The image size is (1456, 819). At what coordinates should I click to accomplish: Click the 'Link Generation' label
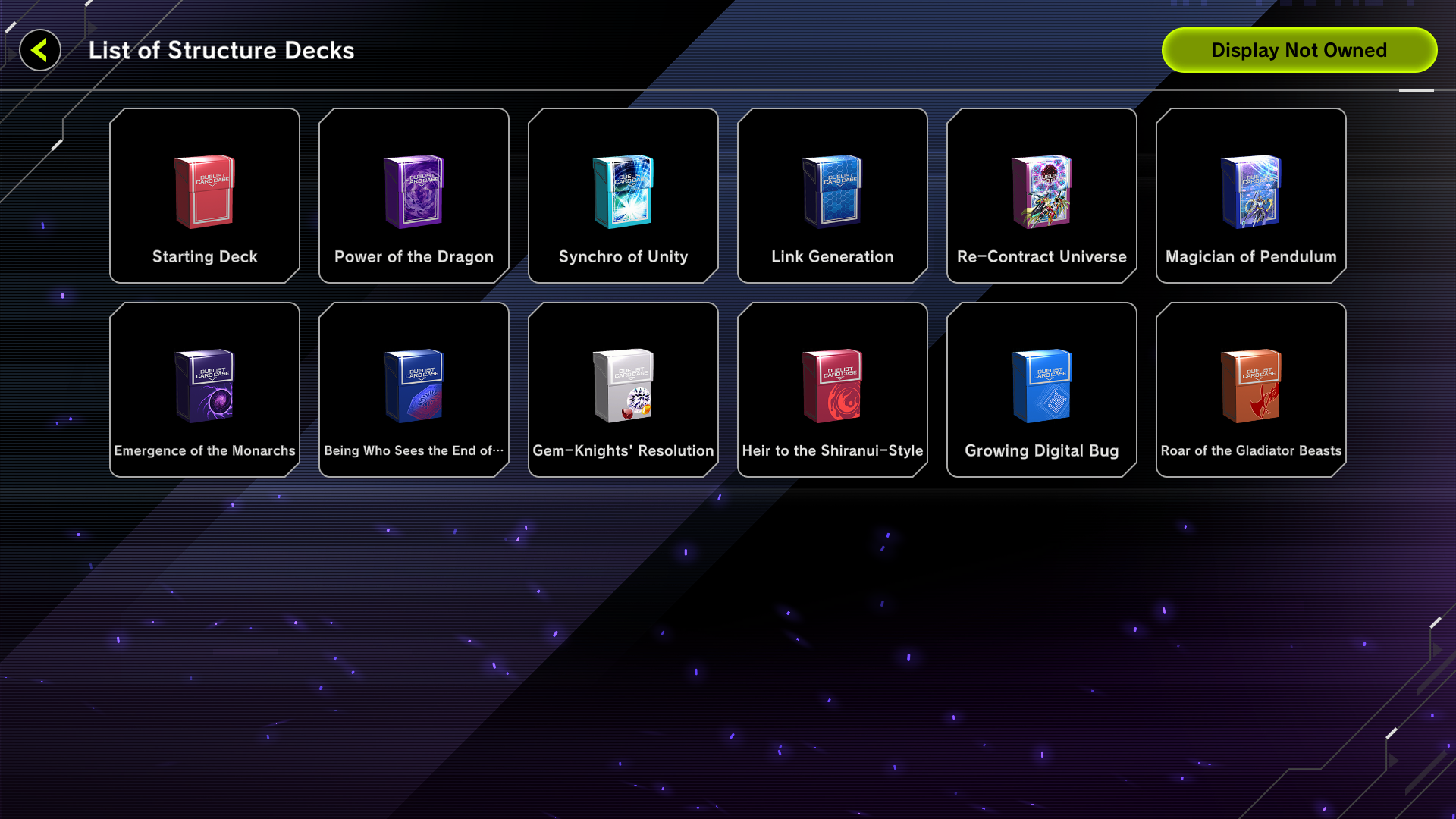coord(833,257)
